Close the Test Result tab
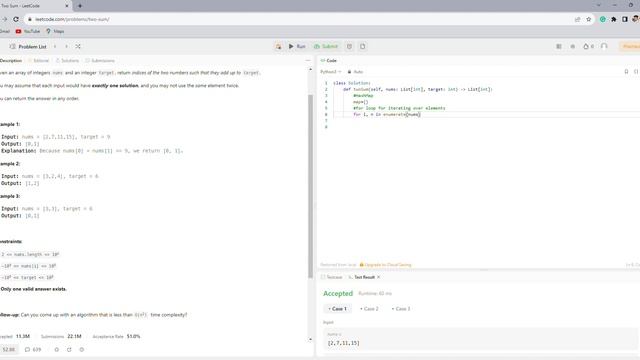This screenshot has width=640, height=360. point(379,277)
